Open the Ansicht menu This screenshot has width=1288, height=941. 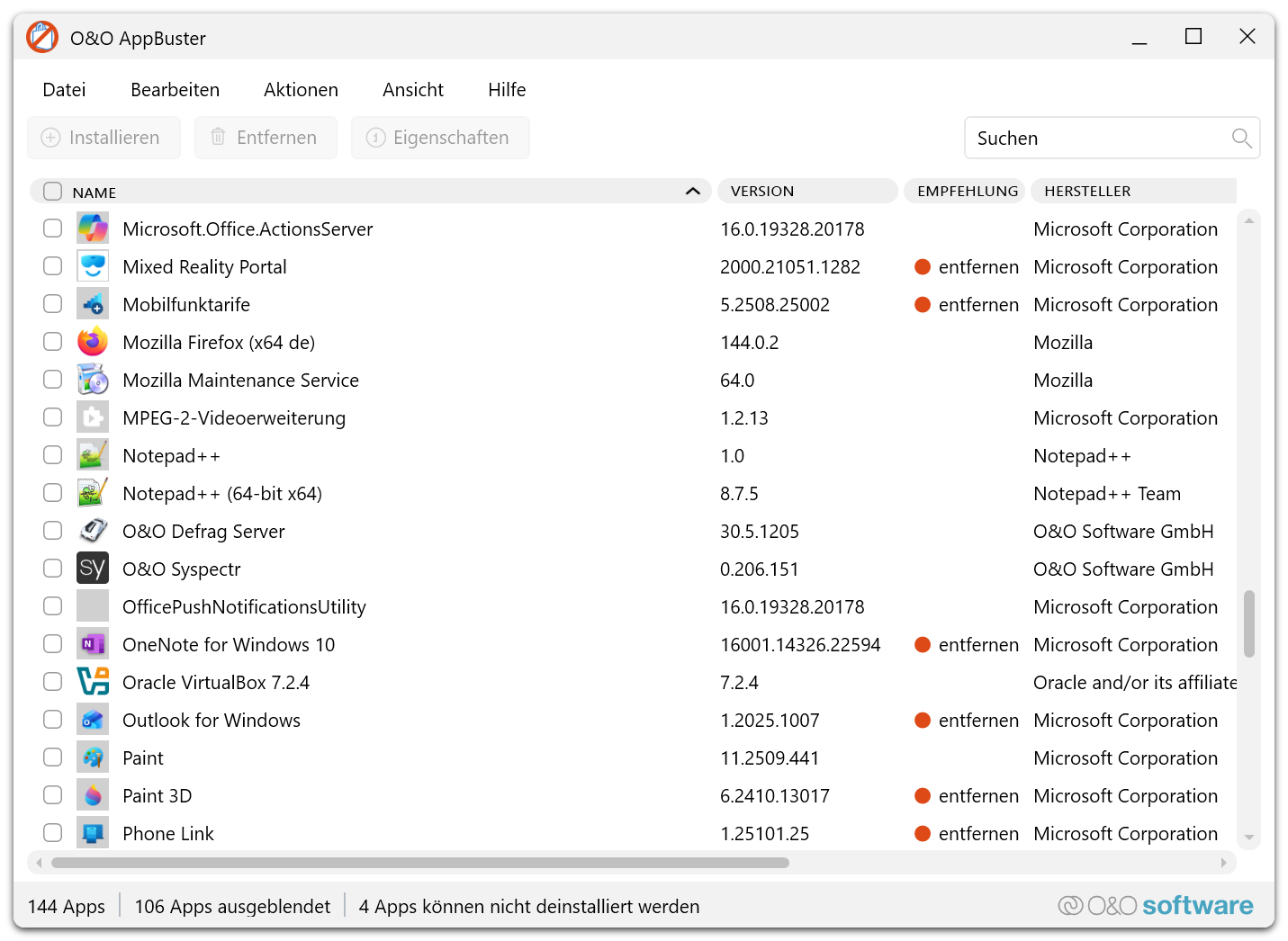pyautogui.click(x=412, y=90)
